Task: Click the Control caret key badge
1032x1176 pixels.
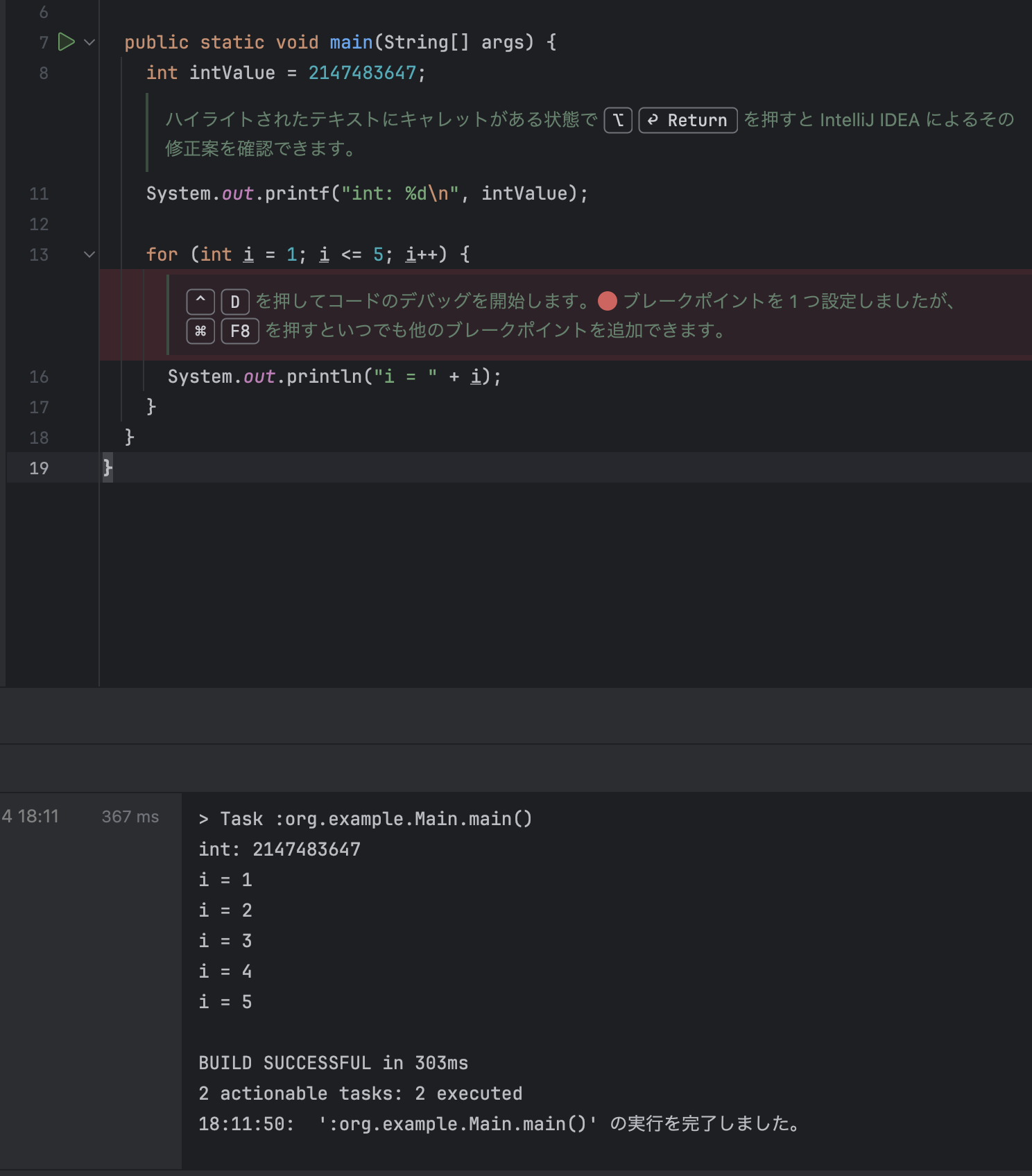Action: pyautogui.click(x=200, y=302)
